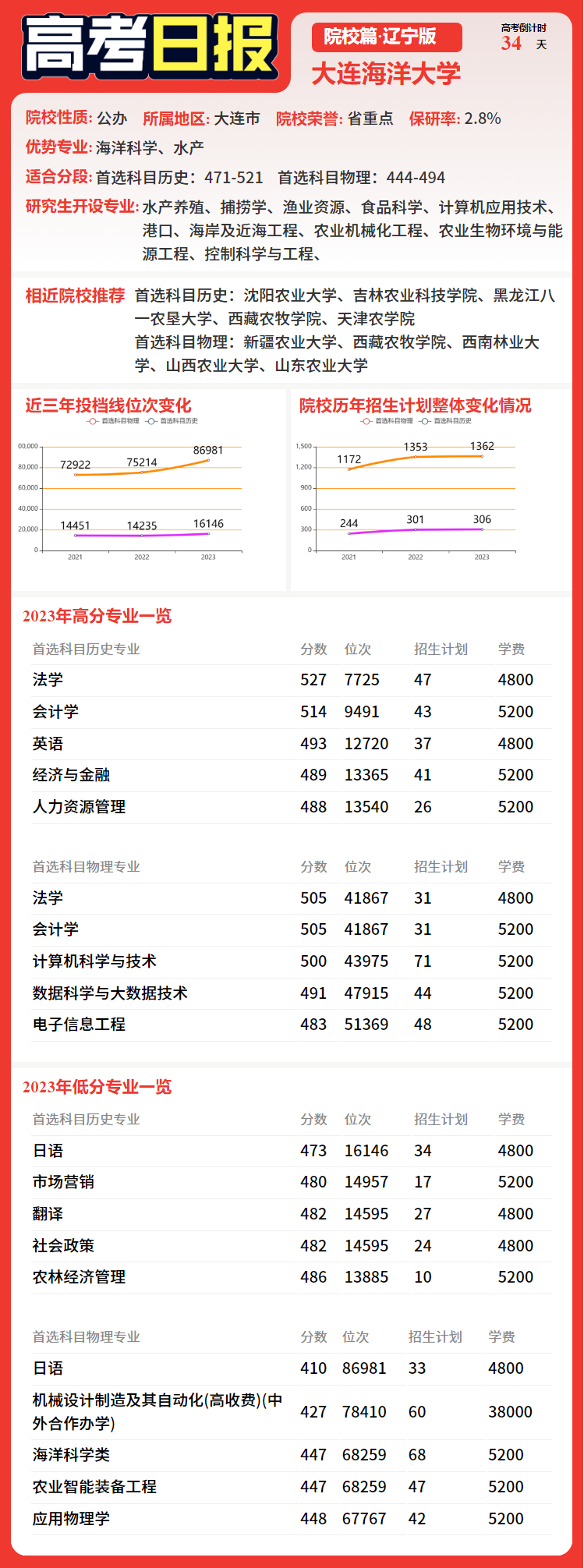Toggle 首选科目历史 legend in the enrollment plan chart

[x=445, y=421]
